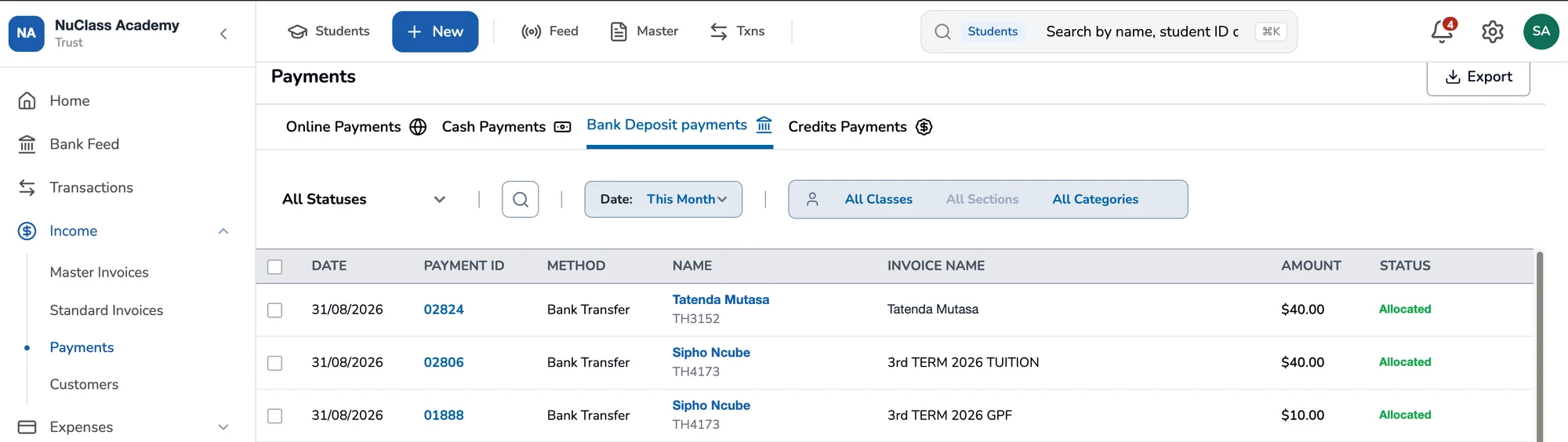
Task: Click the coin icon on Credits Payments
Action: pyautogui.click(x=924, y=127)
